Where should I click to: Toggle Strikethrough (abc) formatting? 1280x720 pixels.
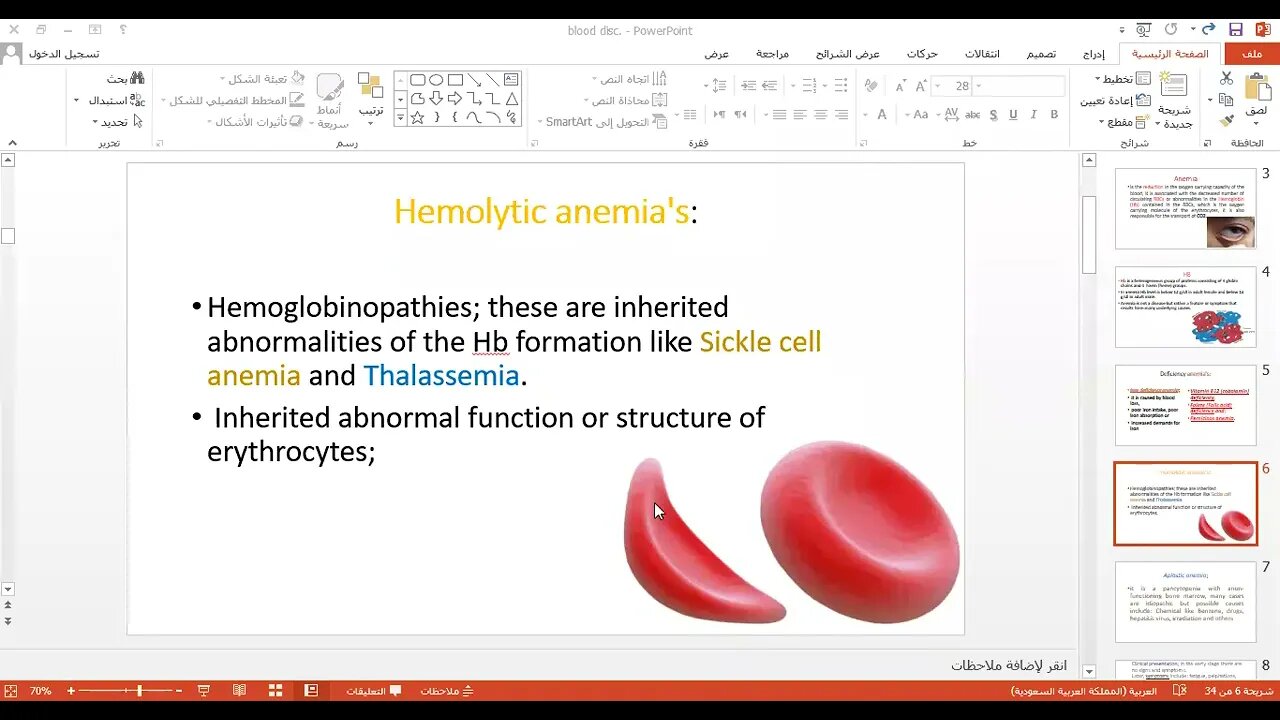(973, 115)
